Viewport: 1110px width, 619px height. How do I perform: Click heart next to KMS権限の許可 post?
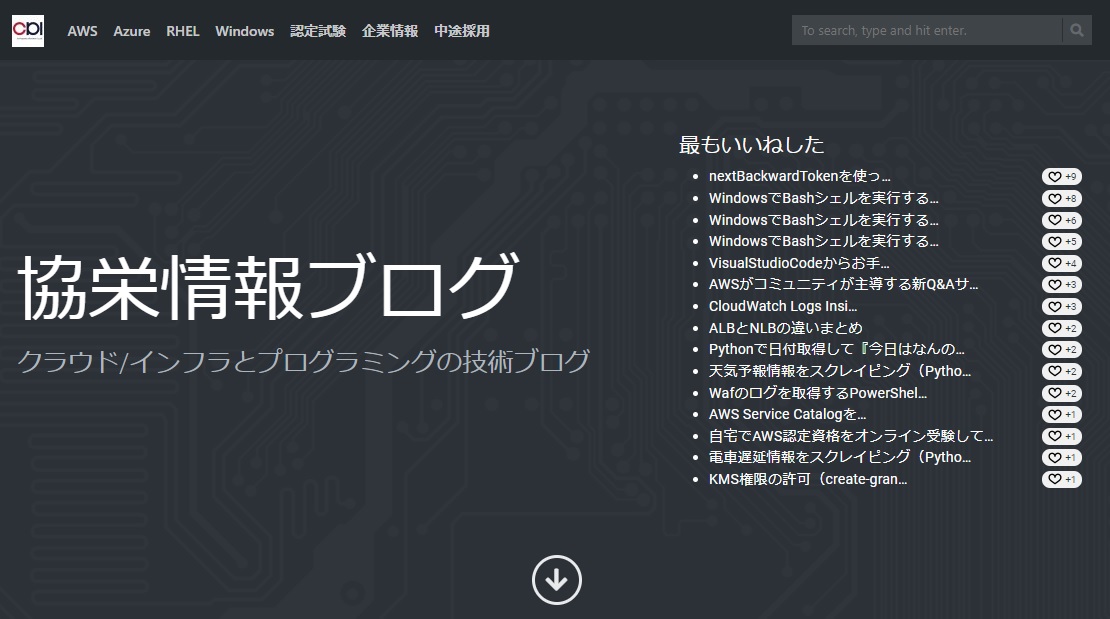tap(1061, 480)
